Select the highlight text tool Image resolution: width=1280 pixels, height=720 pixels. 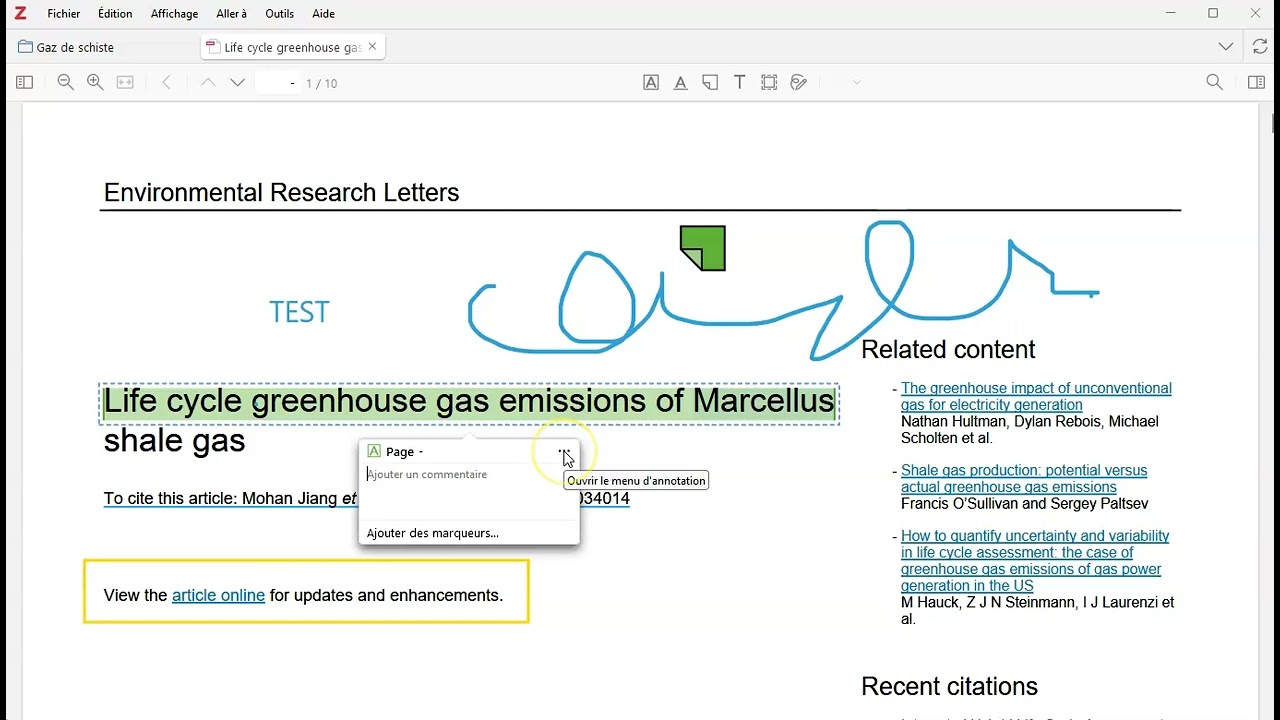coord(651,83)
